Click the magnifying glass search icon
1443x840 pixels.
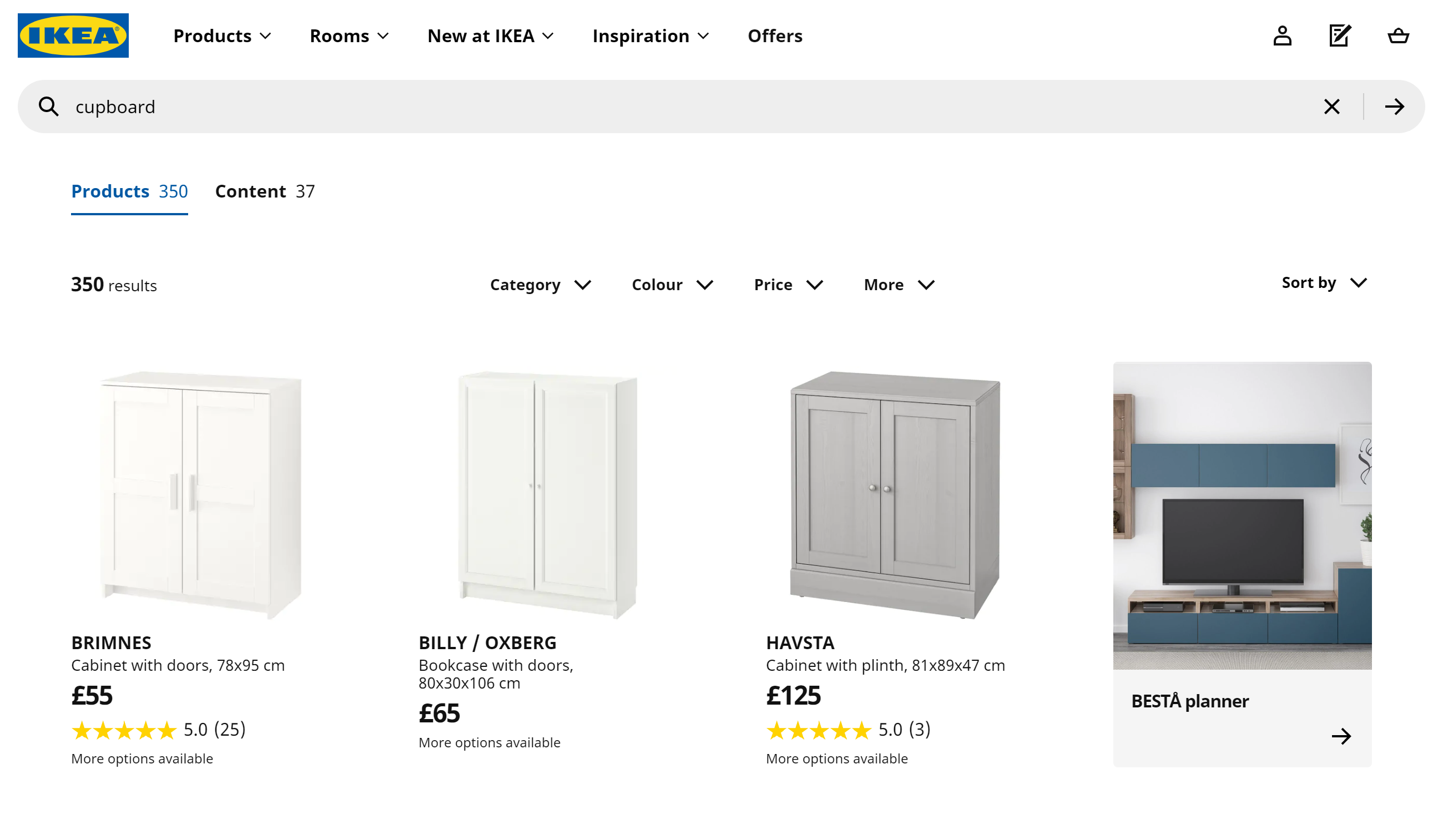pos(49,107)
